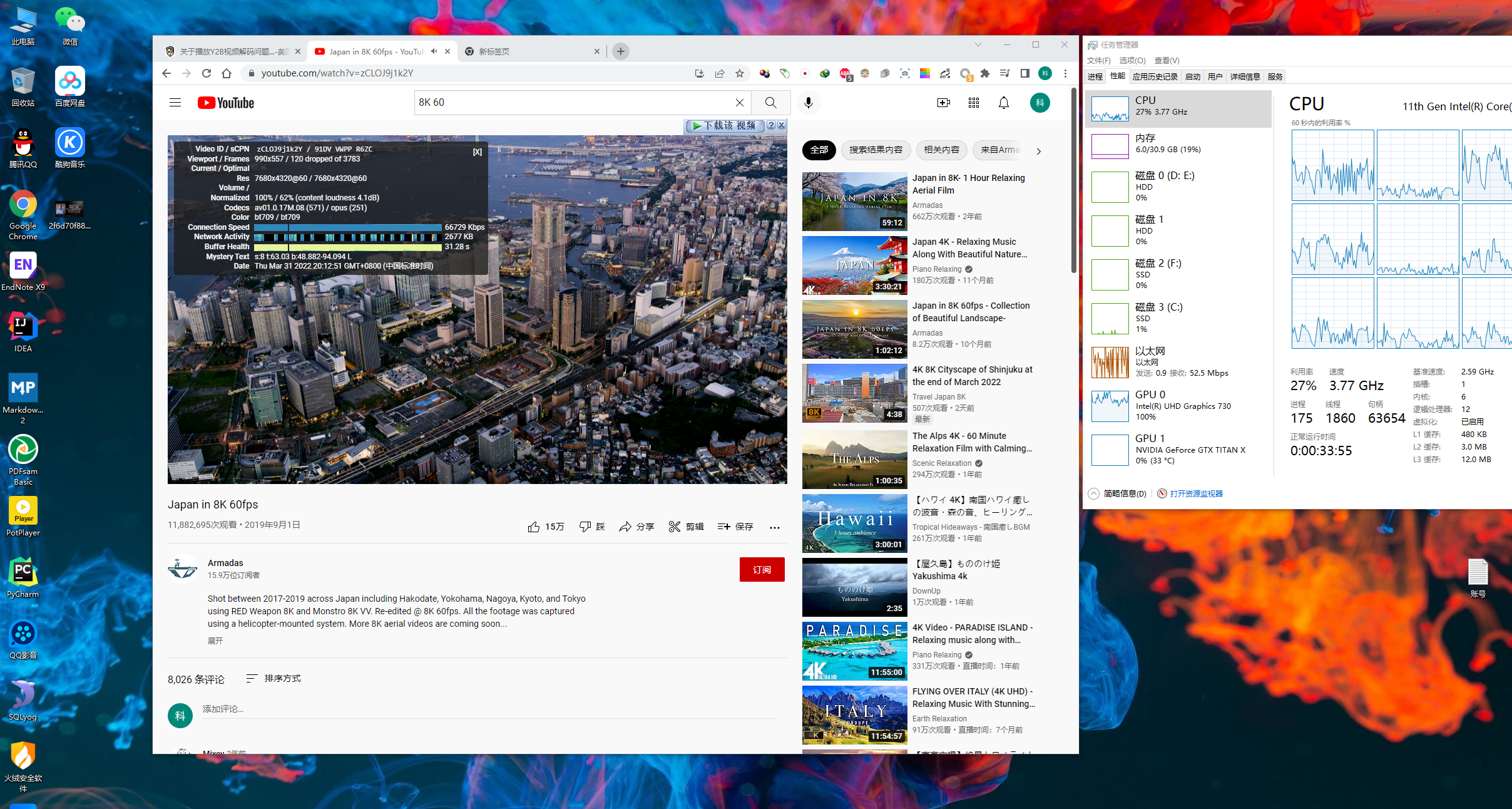
Task: Open Armadas channel name link
Action: pos(225,563)
